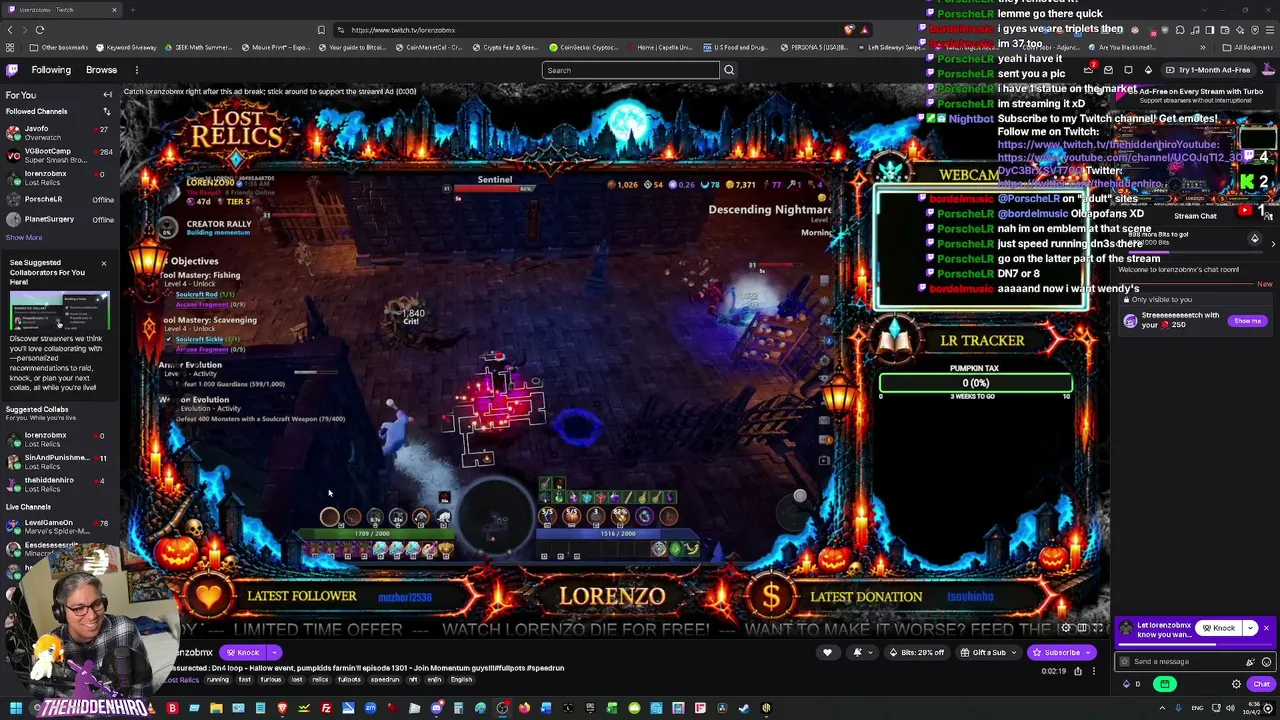Image resolution: width=1280 pixels, height=720 pixels.
Task: Open chat settings gear icon
Action: click(1236, 684)
